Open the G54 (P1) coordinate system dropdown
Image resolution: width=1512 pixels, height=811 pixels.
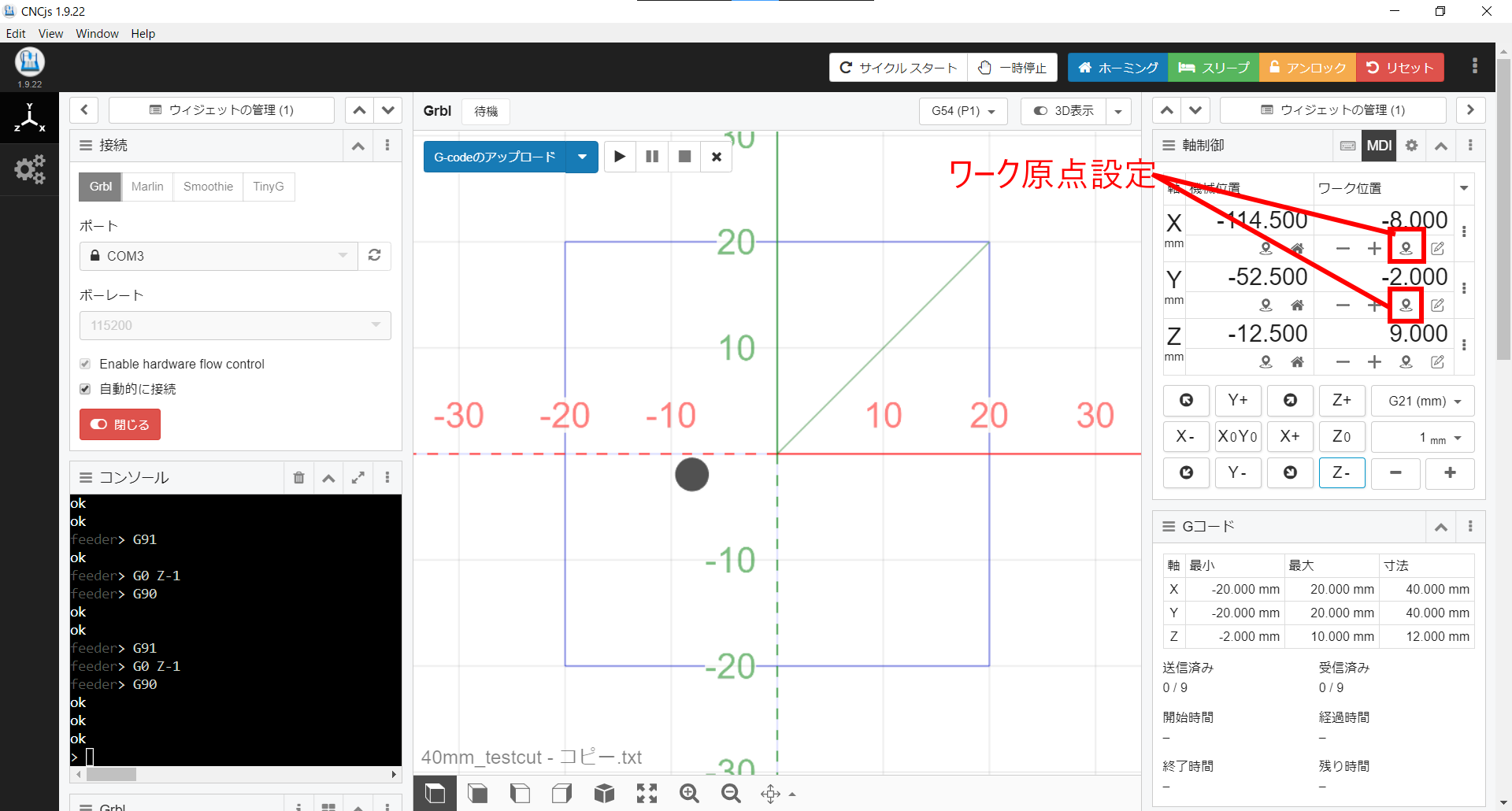point(963,111)
